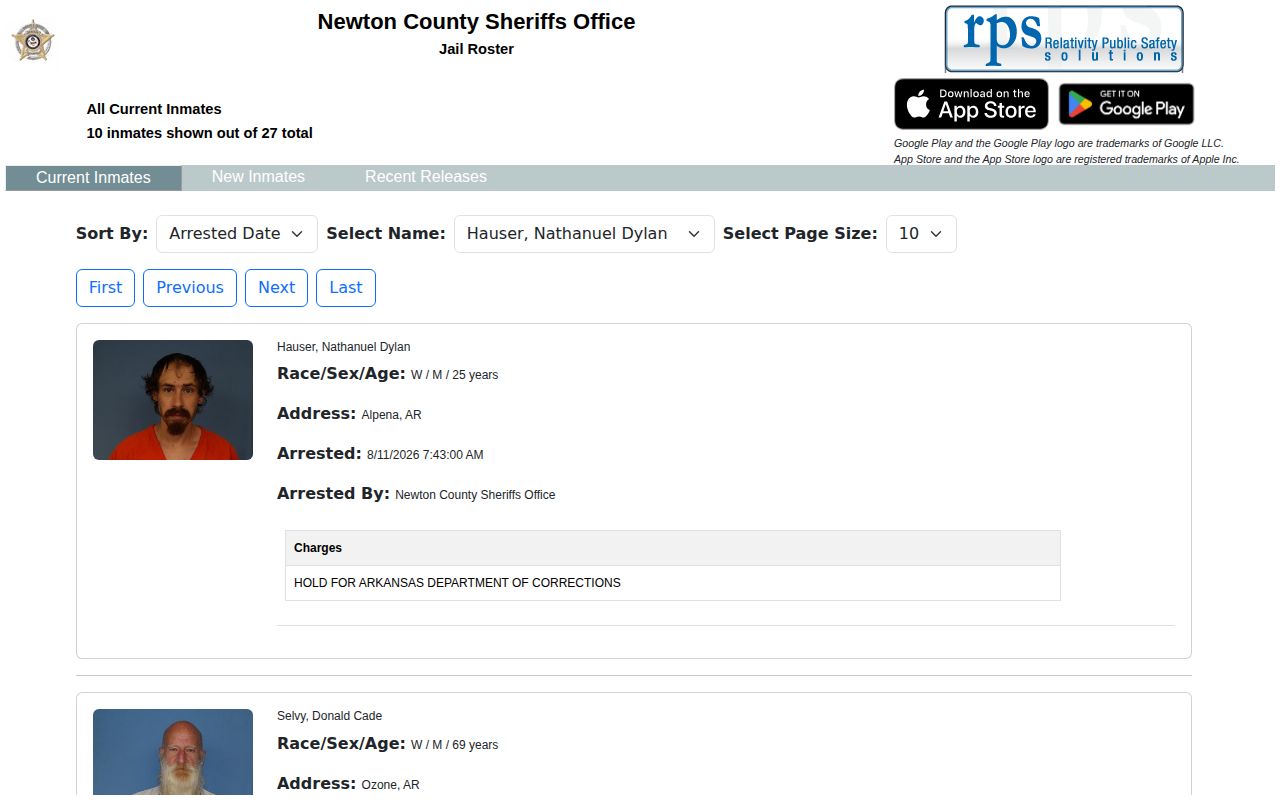This screenshot has width=1280, height=800.
Task: Click the 'Charges' table header
Action: click(x=673, y=548)
